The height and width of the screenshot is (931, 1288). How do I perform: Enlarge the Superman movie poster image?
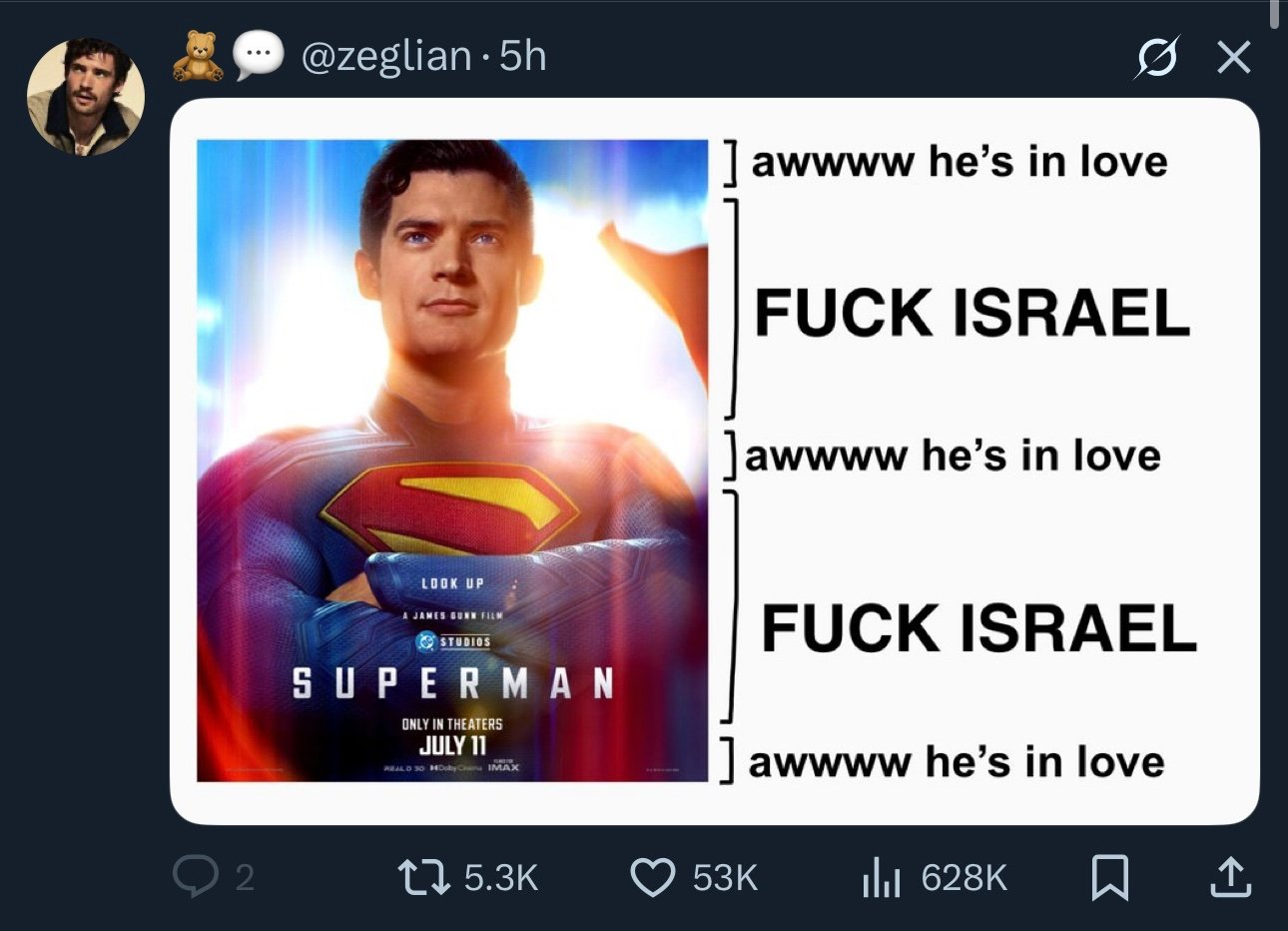pos(452,461)
